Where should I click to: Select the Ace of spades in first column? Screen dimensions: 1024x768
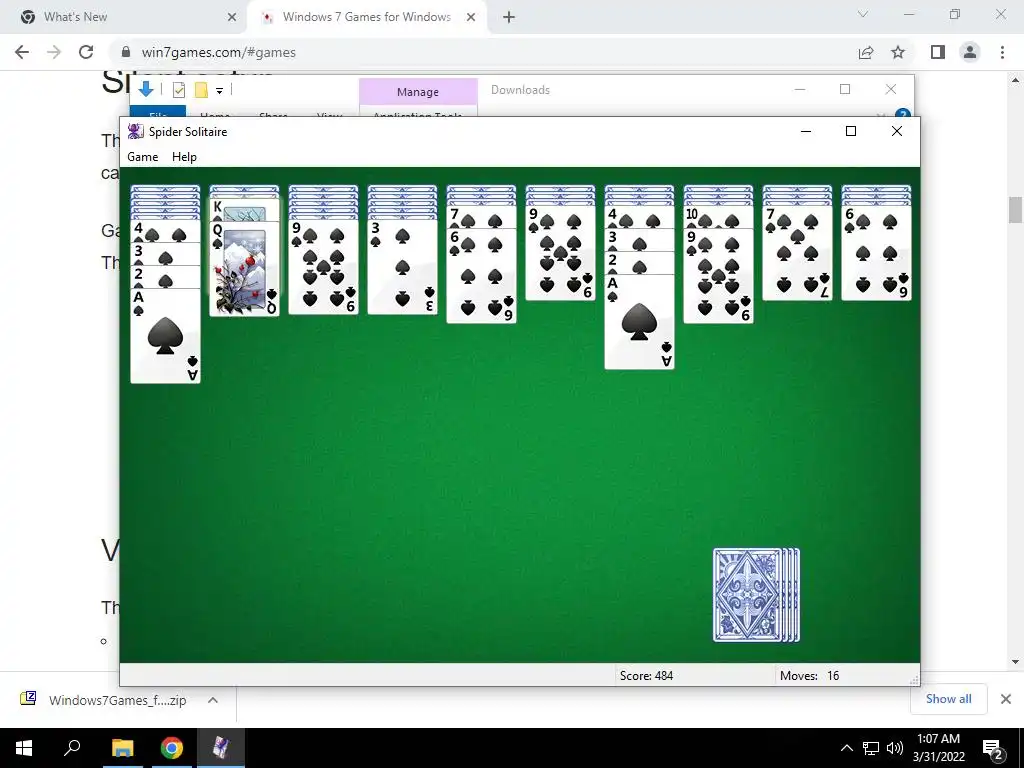coord(165,336)
